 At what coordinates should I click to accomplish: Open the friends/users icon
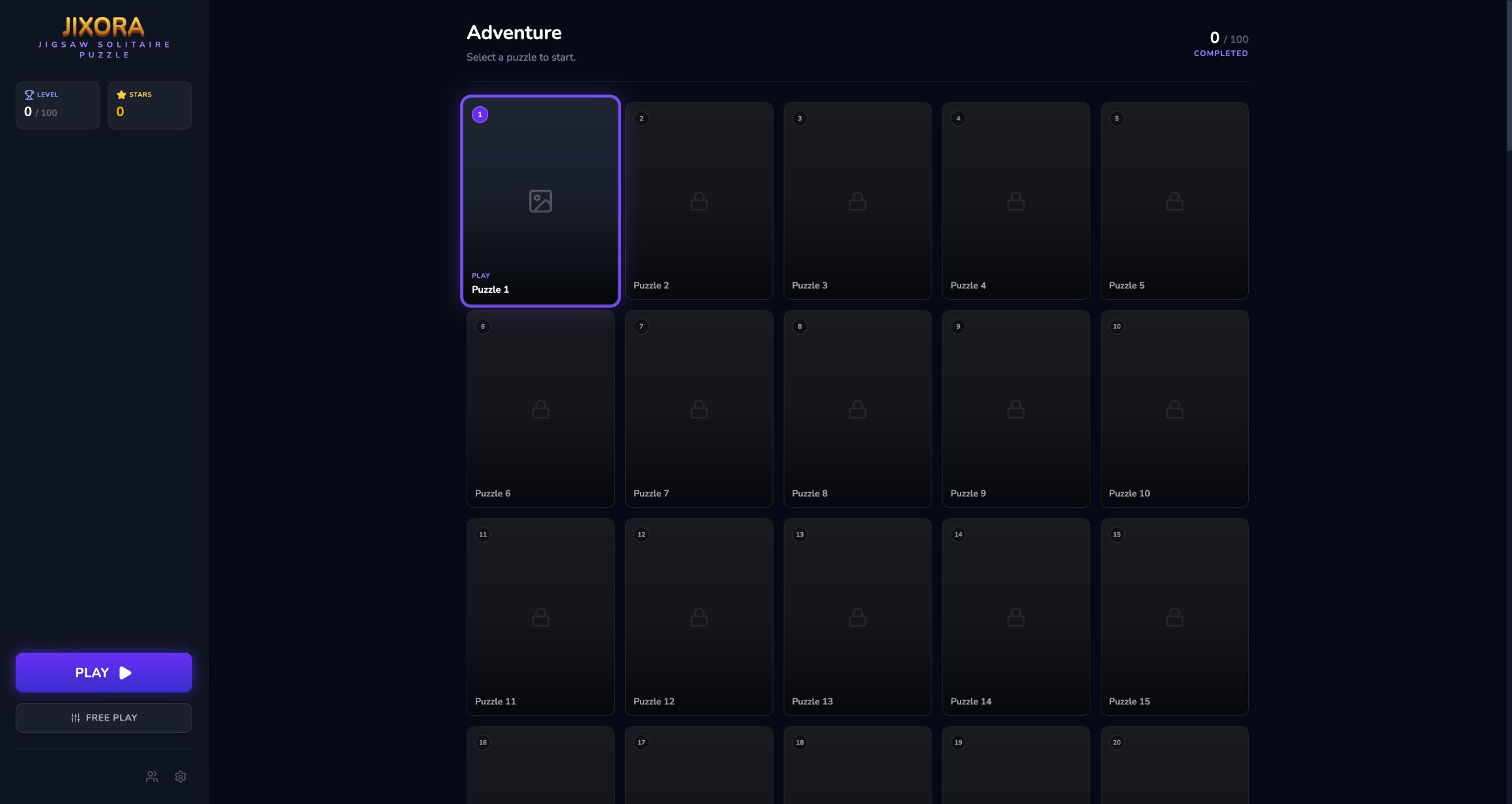point(152,777)
